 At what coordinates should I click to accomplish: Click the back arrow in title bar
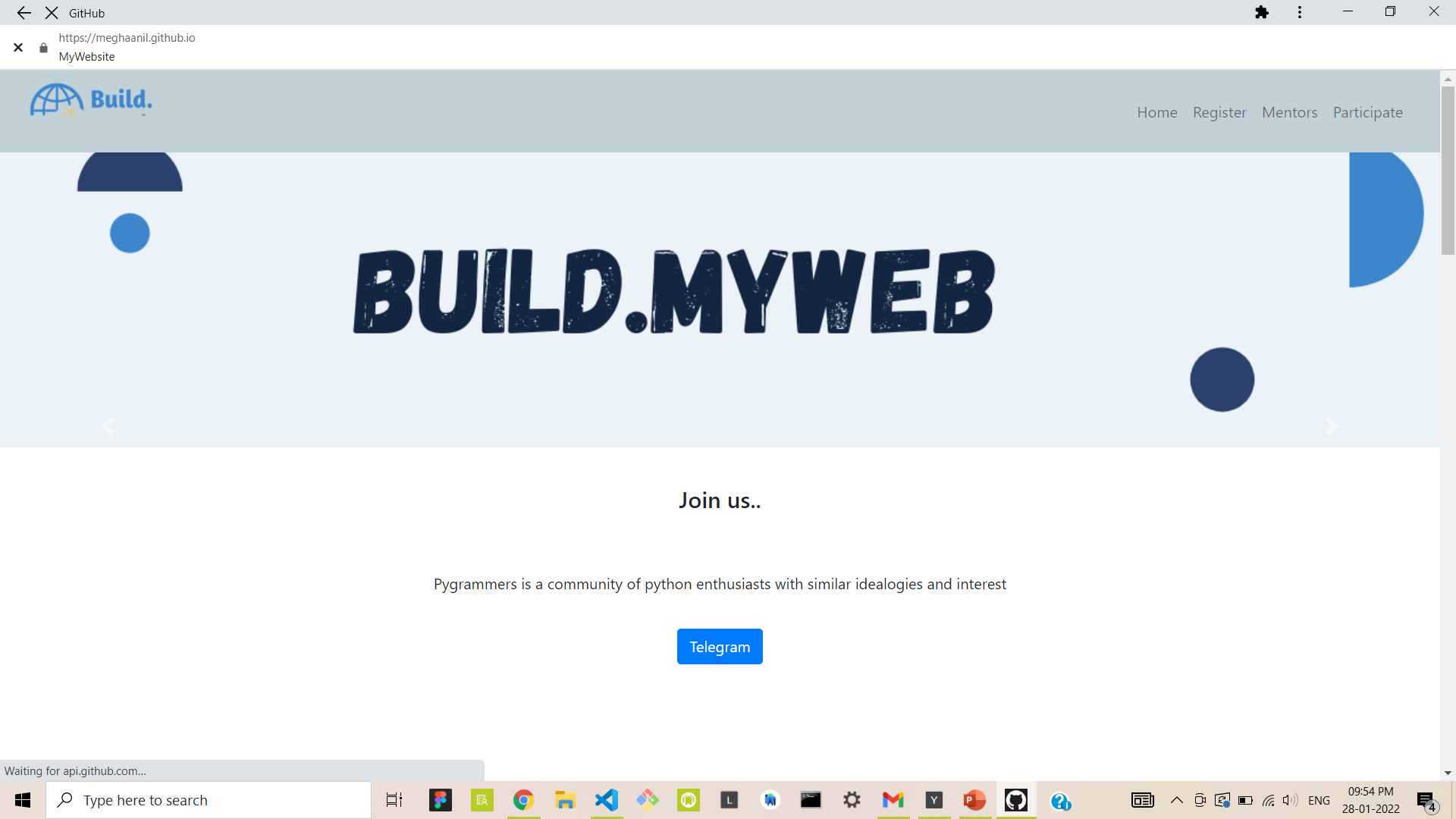[24, 13]
